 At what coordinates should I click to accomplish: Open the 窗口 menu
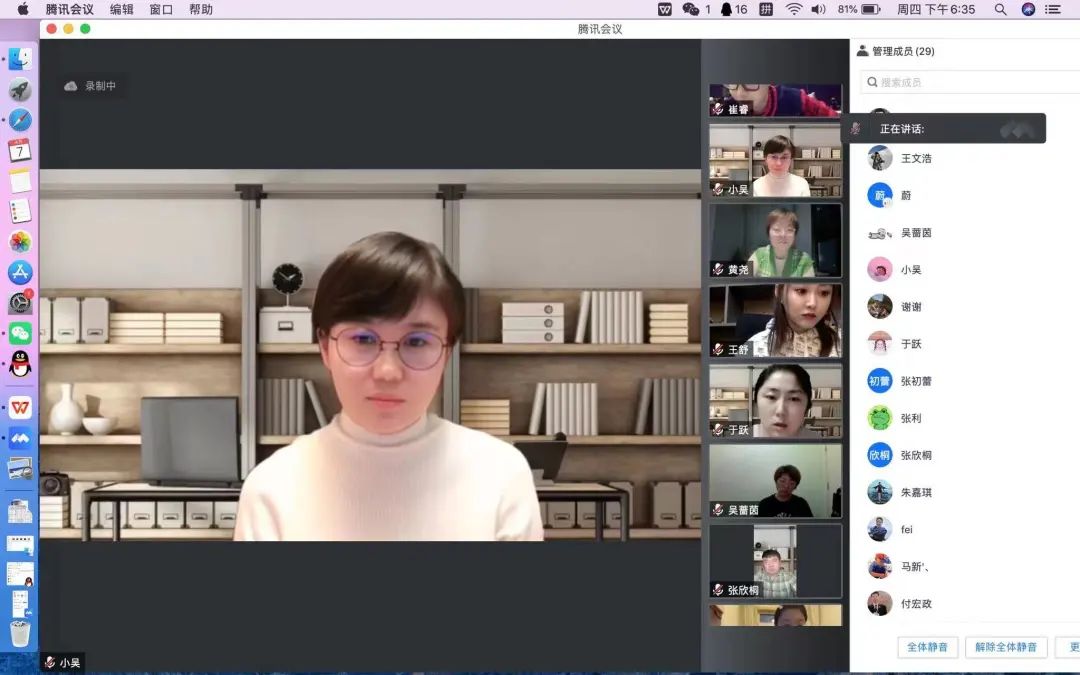[x=161, y=9]
